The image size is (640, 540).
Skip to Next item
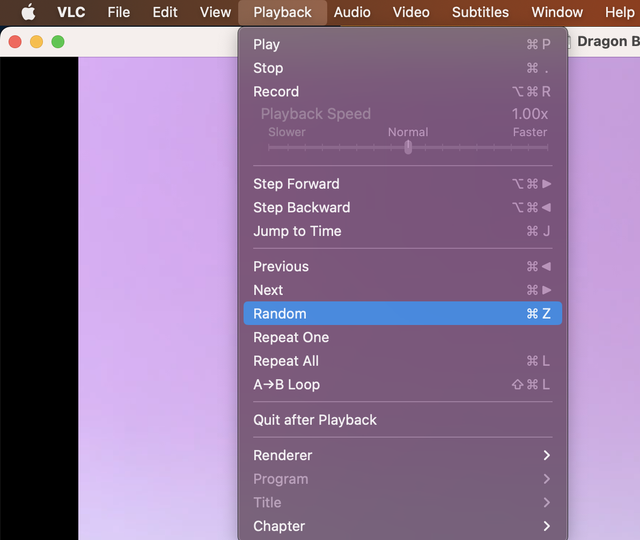pos(402,290)
